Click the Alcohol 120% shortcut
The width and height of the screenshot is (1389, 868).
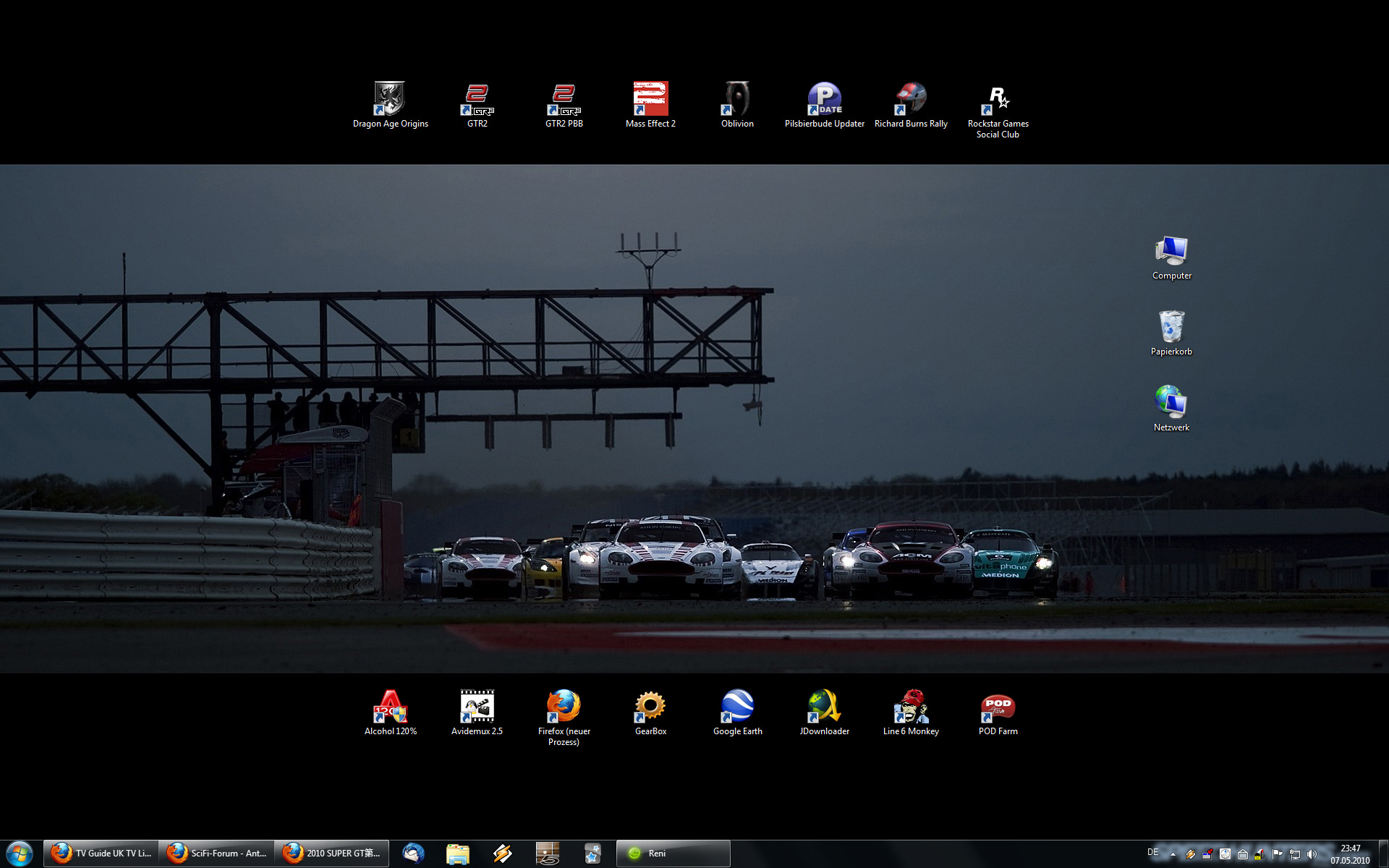[x=390, y=707]
